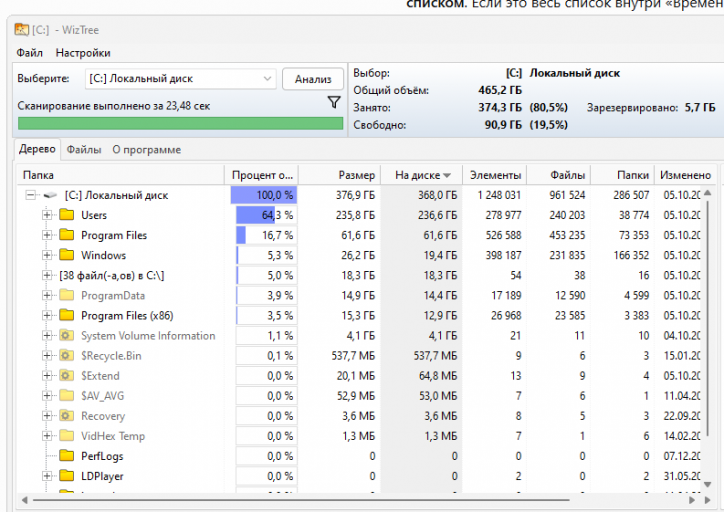Viewport: 724px width, 512px height.
Task: Collapse the [C:] Локальный диск root node
Action: coord(30,195)
